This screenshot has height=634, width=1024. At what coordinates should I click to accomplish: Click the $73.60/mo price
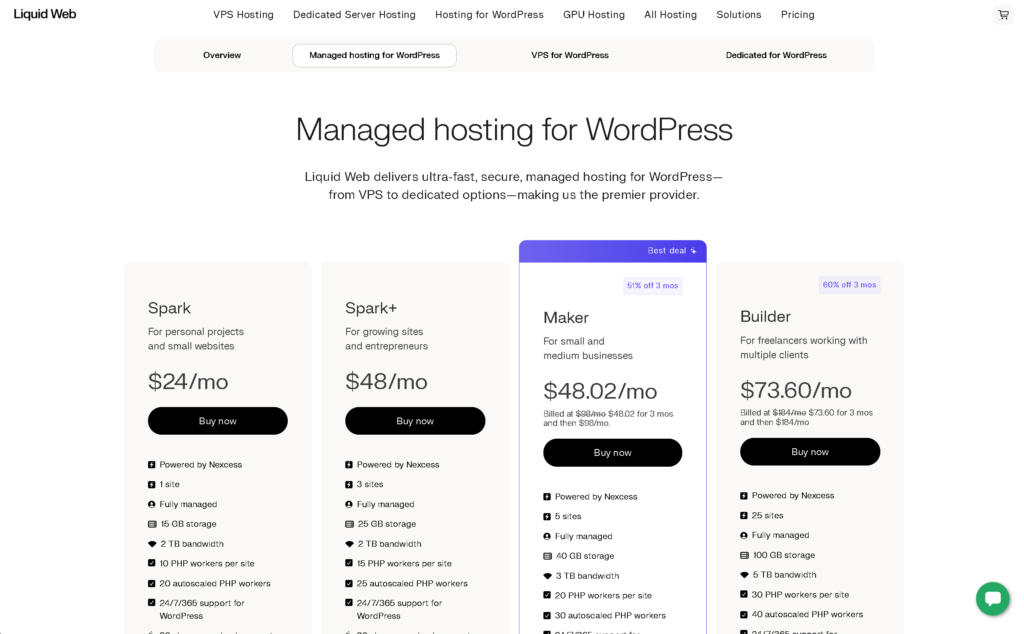(x=795, y=390)
